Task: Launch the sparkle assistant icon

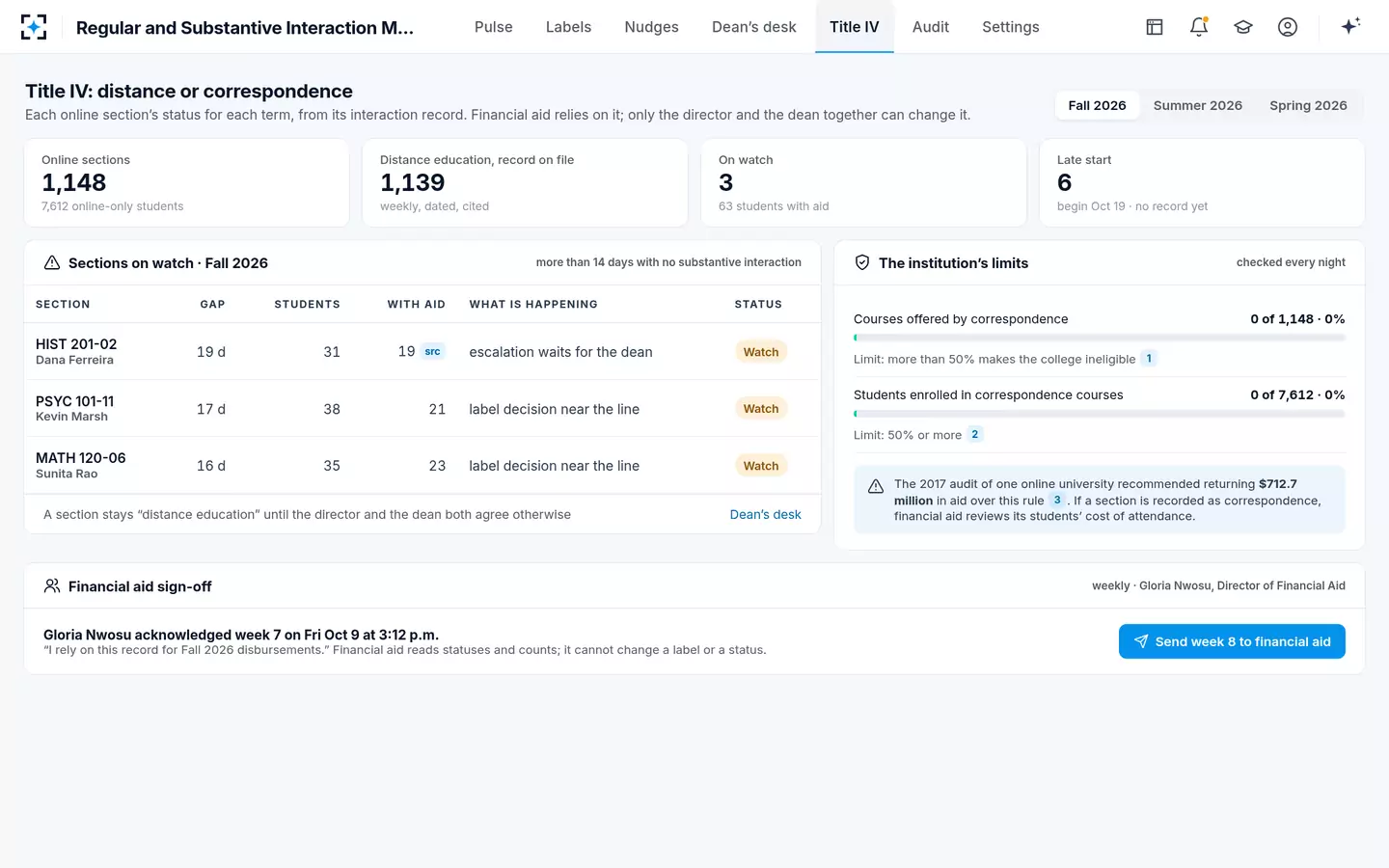Action: (x=1350, y=26)
